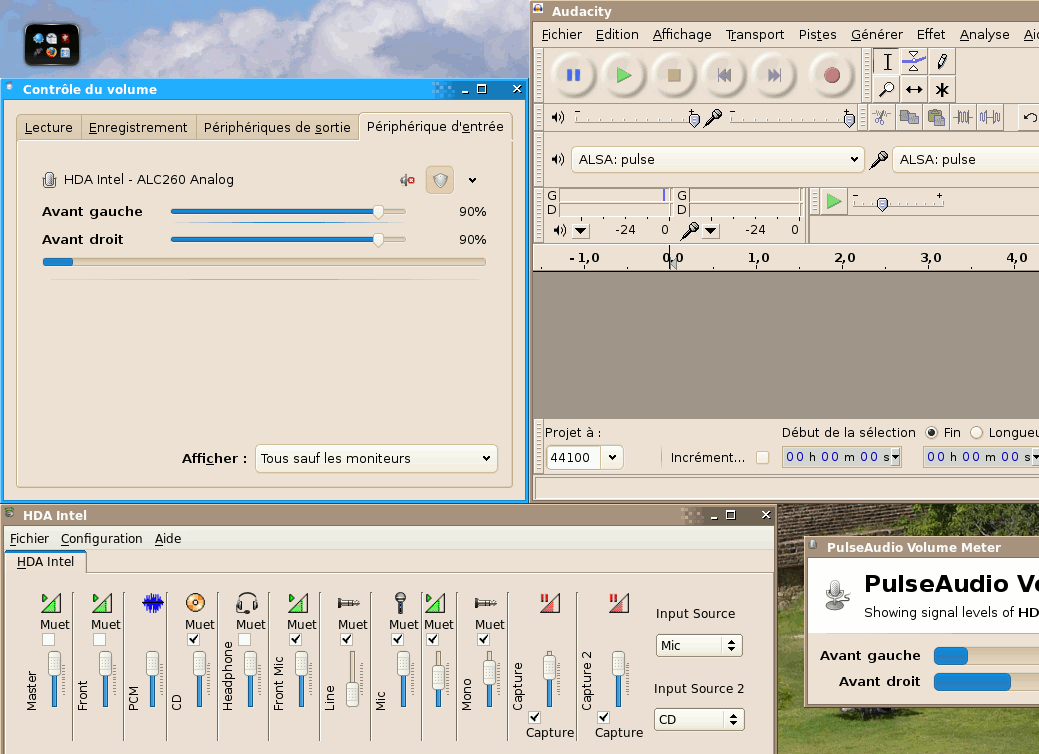The width and height of the screenshot is (1039, 754).
Task: Select the Envelope tool in Audacity
Action: click(x=914, y=62)
